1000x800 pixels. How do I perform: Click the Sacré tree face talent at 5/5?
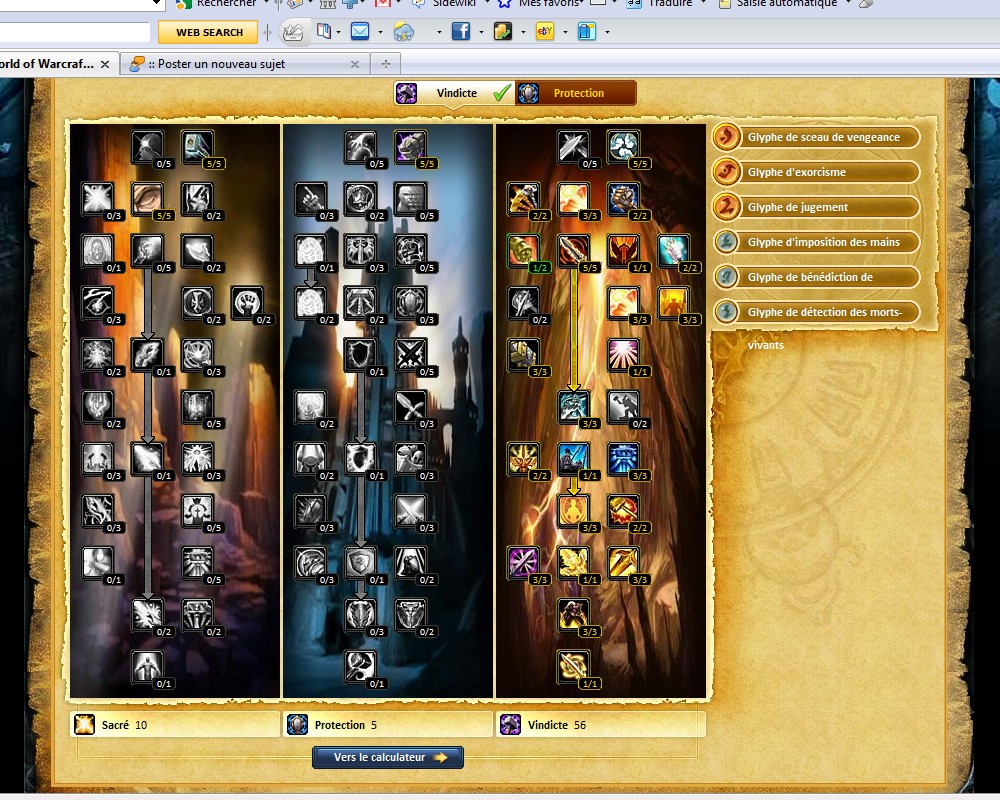click(x=148, y=199)
